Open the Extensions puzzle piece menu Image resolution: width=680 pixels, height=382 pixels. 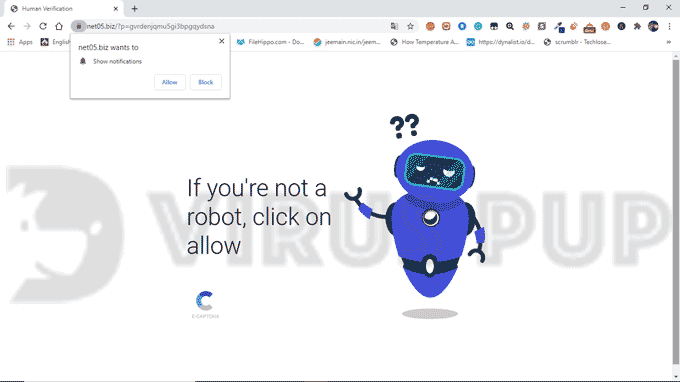pyautogui.click(x=637, y=26)
